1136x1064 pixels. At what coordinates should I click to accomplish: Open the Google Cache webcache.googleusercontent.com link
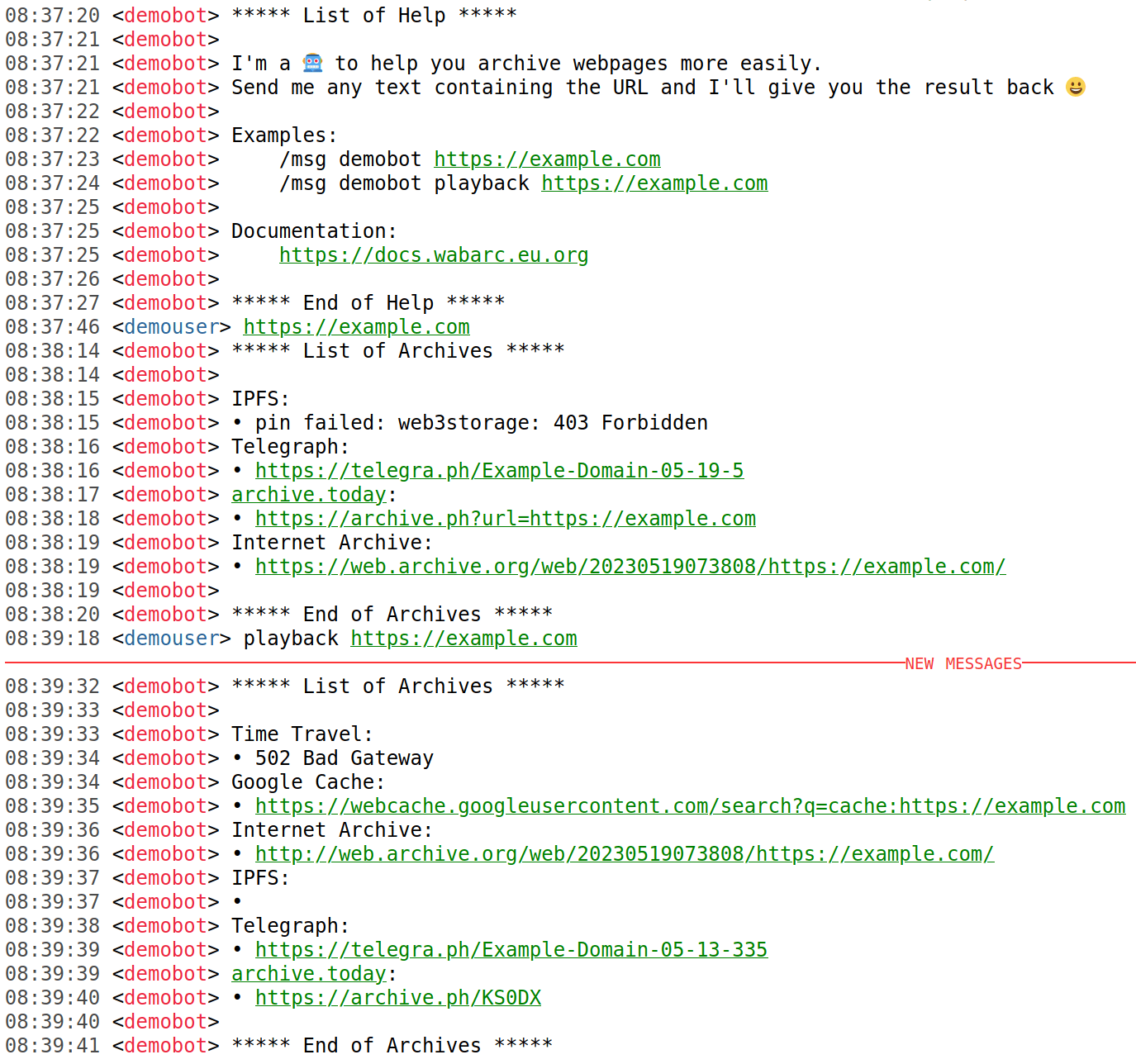coord(691,805)
